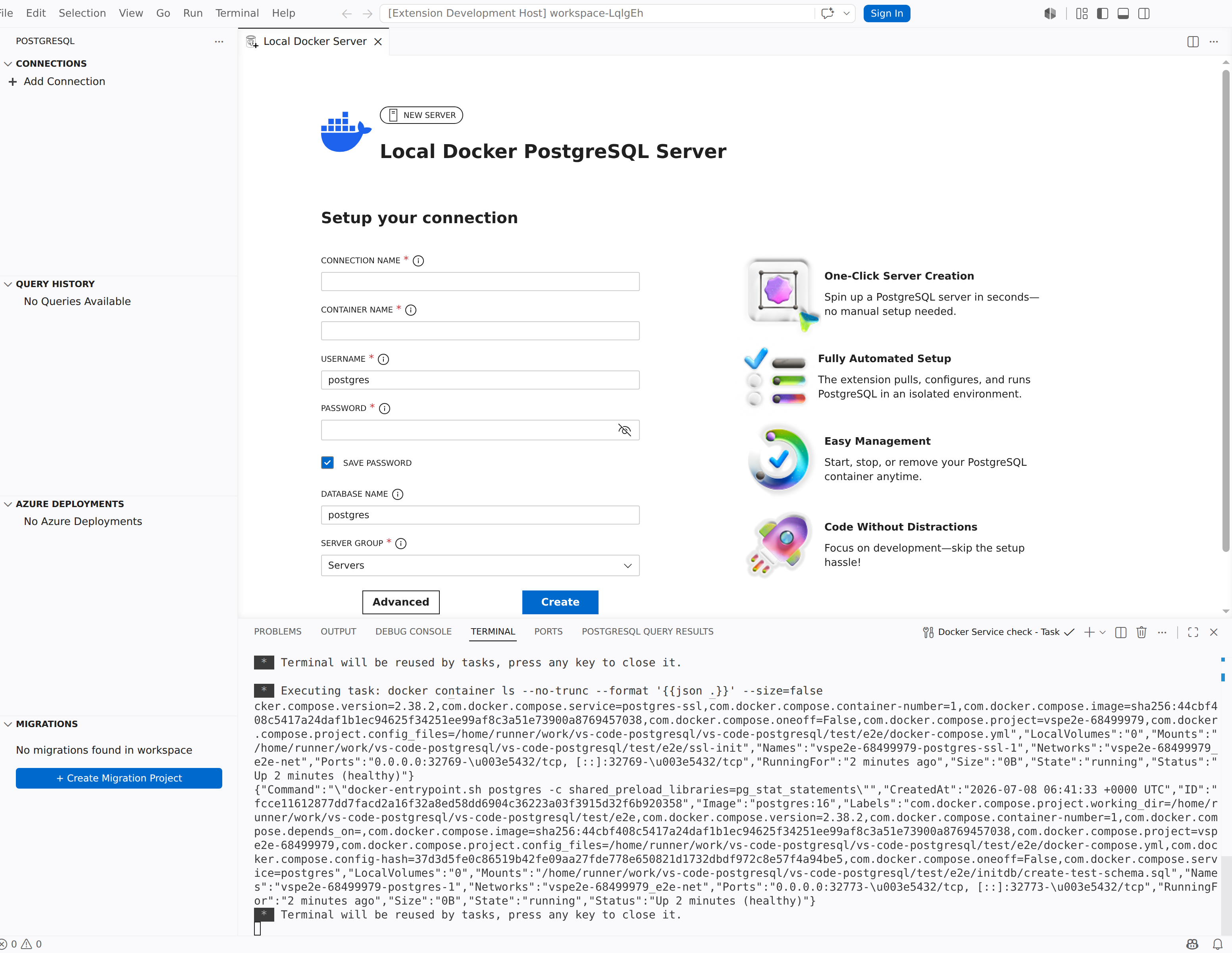This screenshot has width=1232, height=953.
Task: Click the Sign In button
Action: (886, 14)
